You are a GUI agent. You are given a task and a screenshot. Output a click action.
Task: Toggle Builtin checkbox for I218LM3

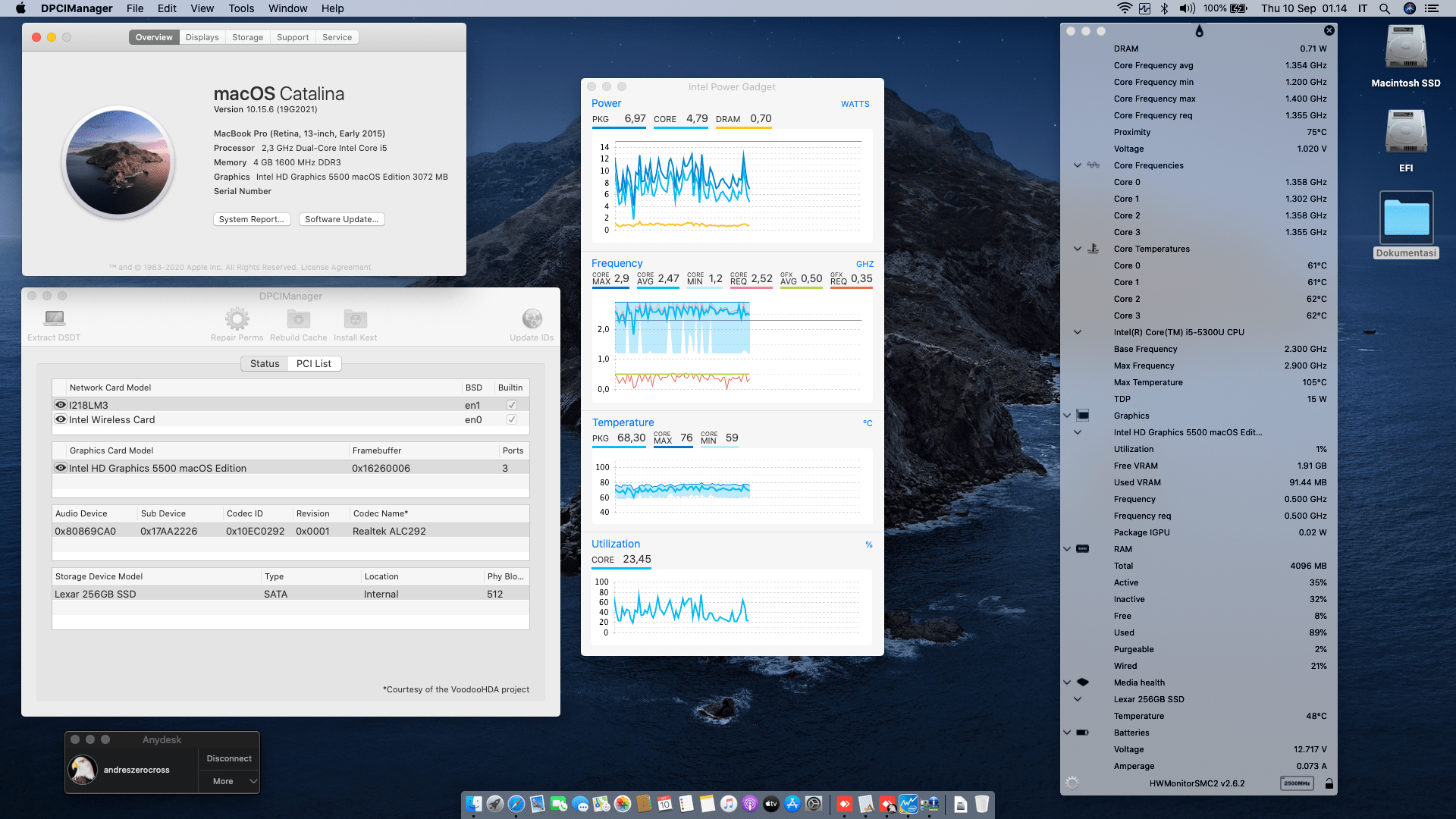(512, 405)
